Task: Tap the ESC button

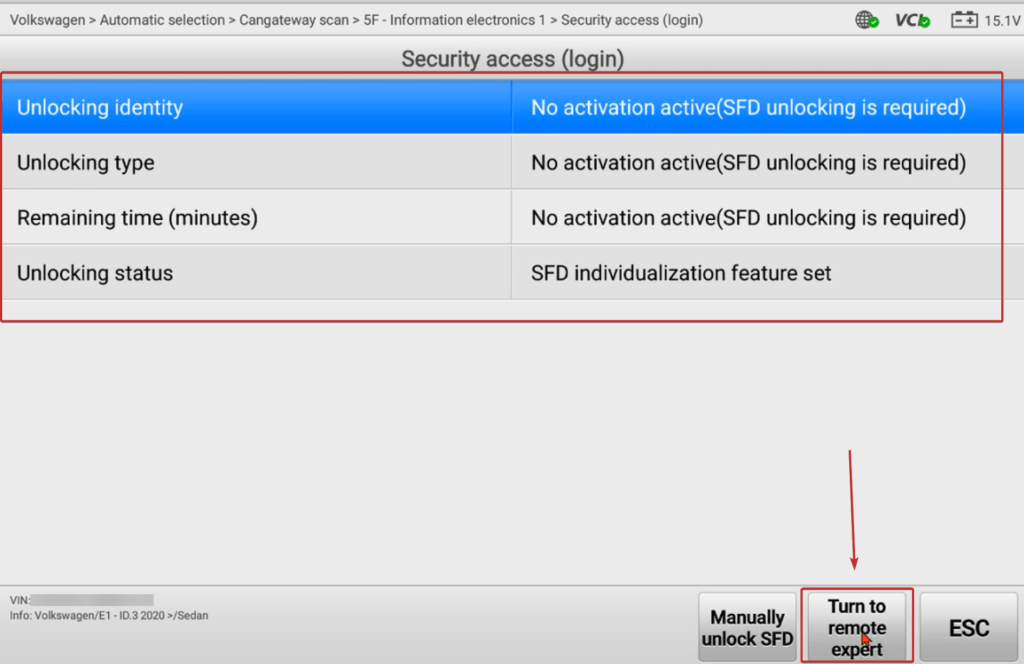Action: (968, 627)
